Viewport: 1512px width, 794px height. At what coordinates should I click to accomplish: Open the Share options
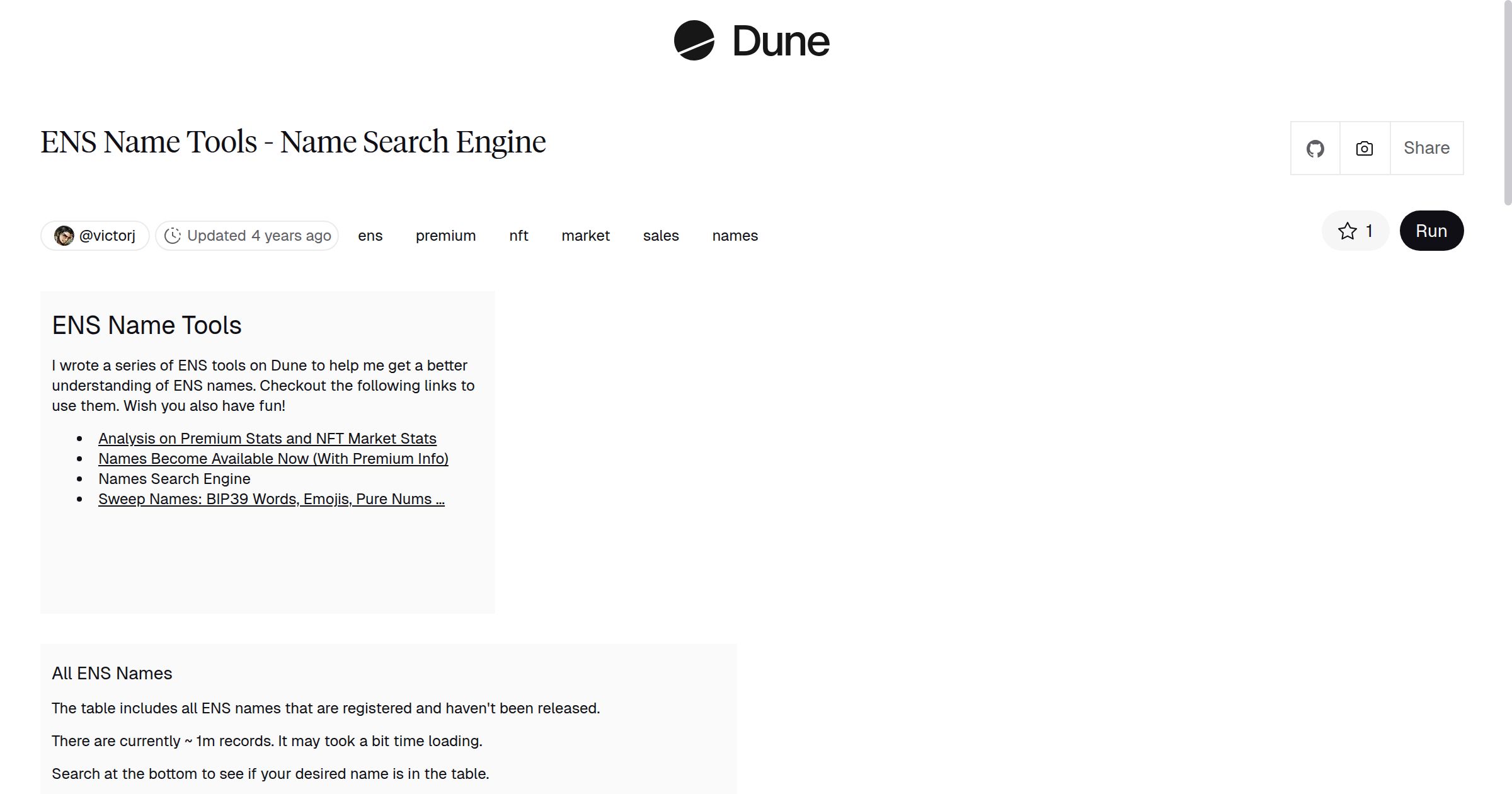(x=1426, y=148)
